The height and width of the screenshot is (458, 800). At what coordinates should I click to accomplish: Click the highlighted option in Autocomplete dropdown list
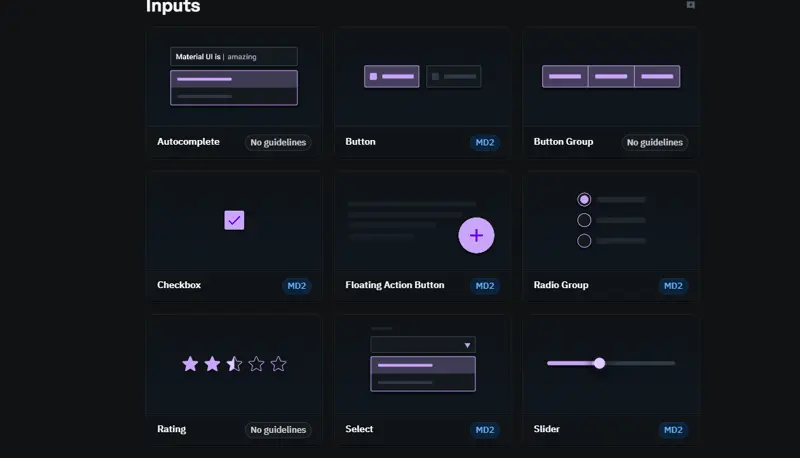point(234,79)
